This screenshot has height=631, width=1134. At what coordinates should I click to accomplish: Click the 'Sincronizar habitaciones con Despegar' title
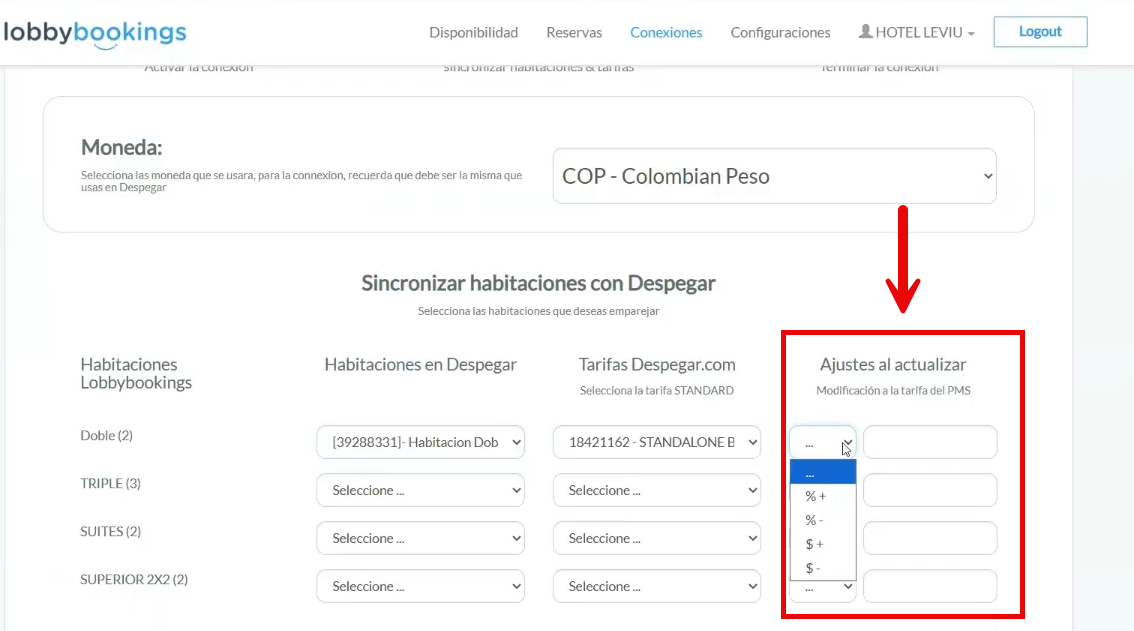point(538,283)
